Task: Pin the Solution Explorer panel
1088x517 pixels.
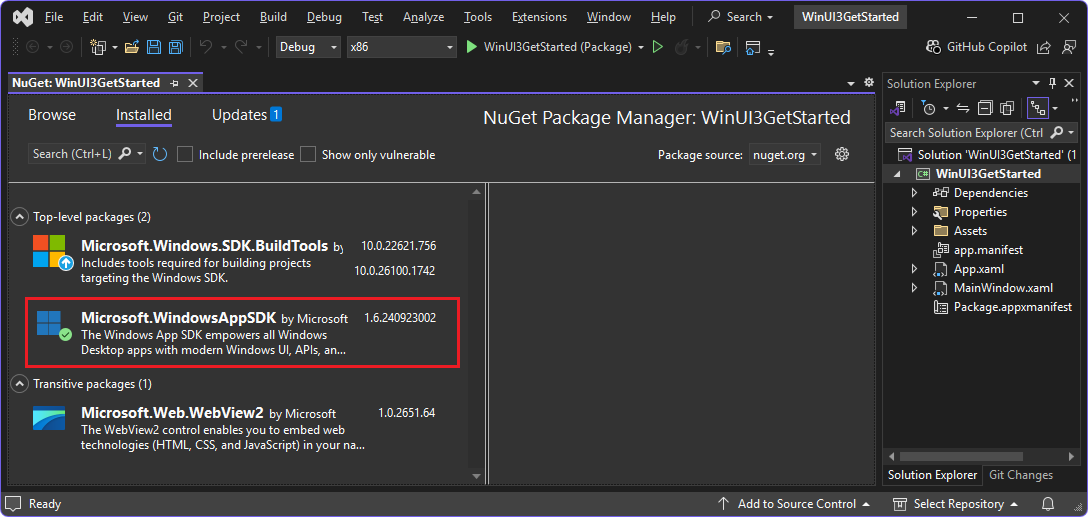Action: tap(1053, 83)
